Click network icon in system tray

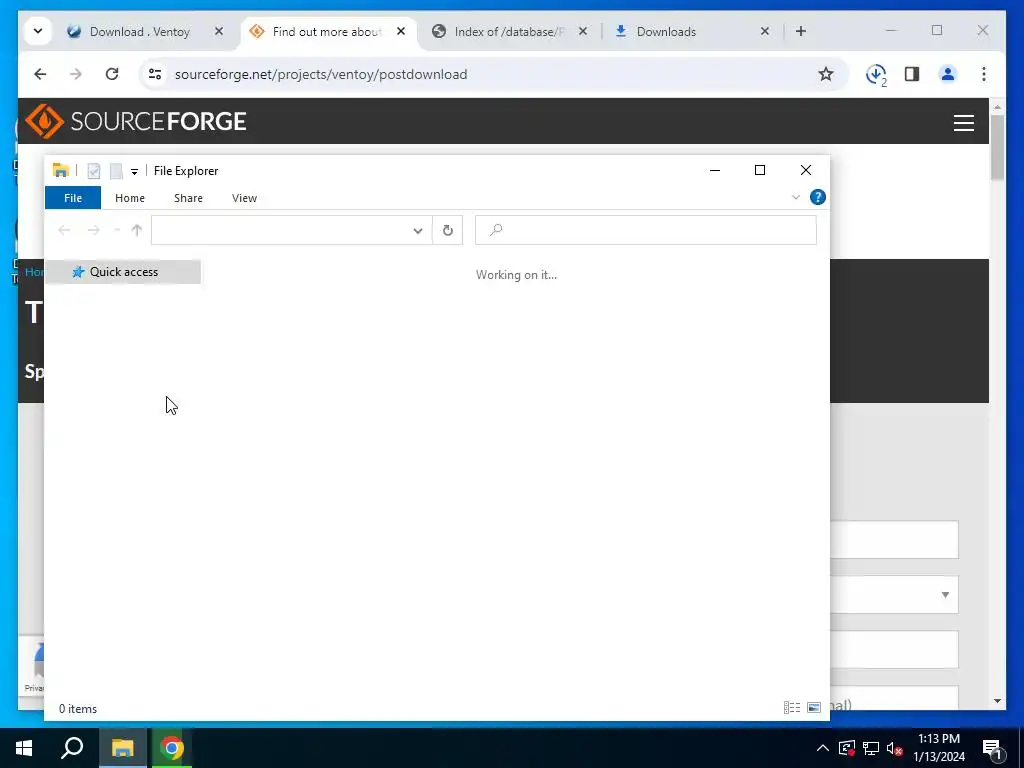(871, 748)
